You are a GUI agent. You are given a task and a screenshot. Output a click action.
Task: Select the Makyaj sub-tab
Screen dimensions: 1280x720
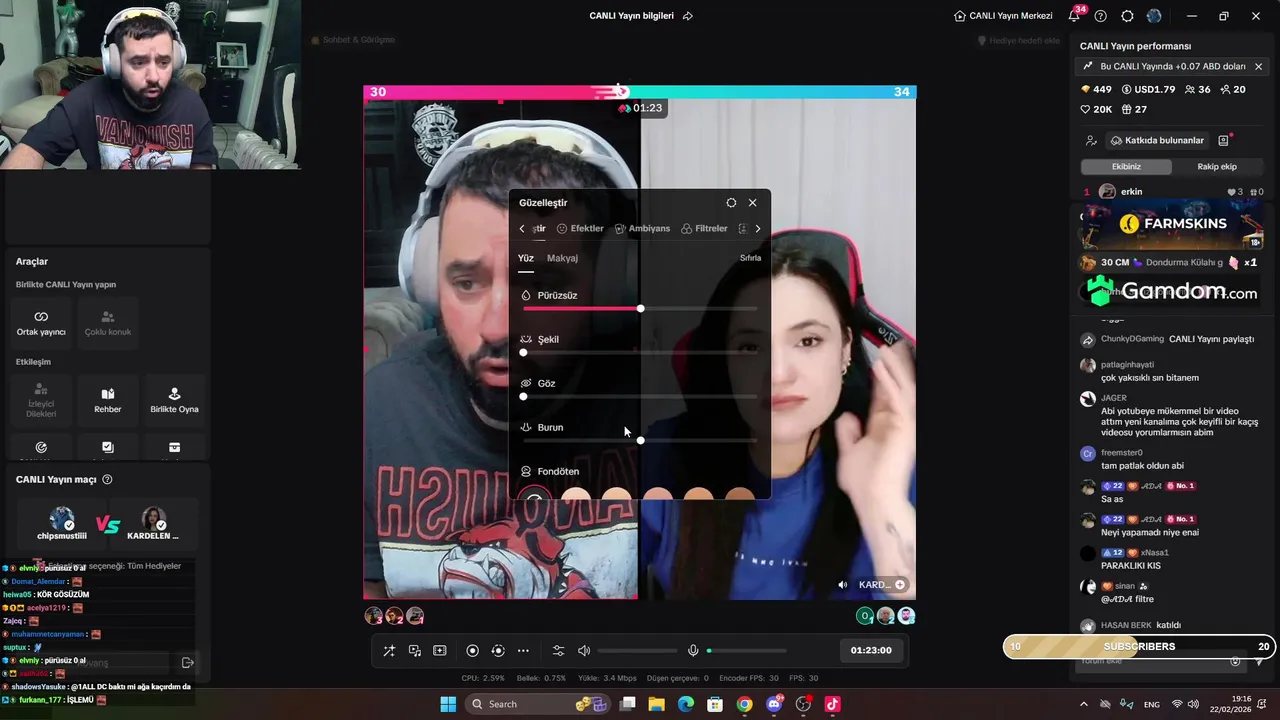click(562, 258)
